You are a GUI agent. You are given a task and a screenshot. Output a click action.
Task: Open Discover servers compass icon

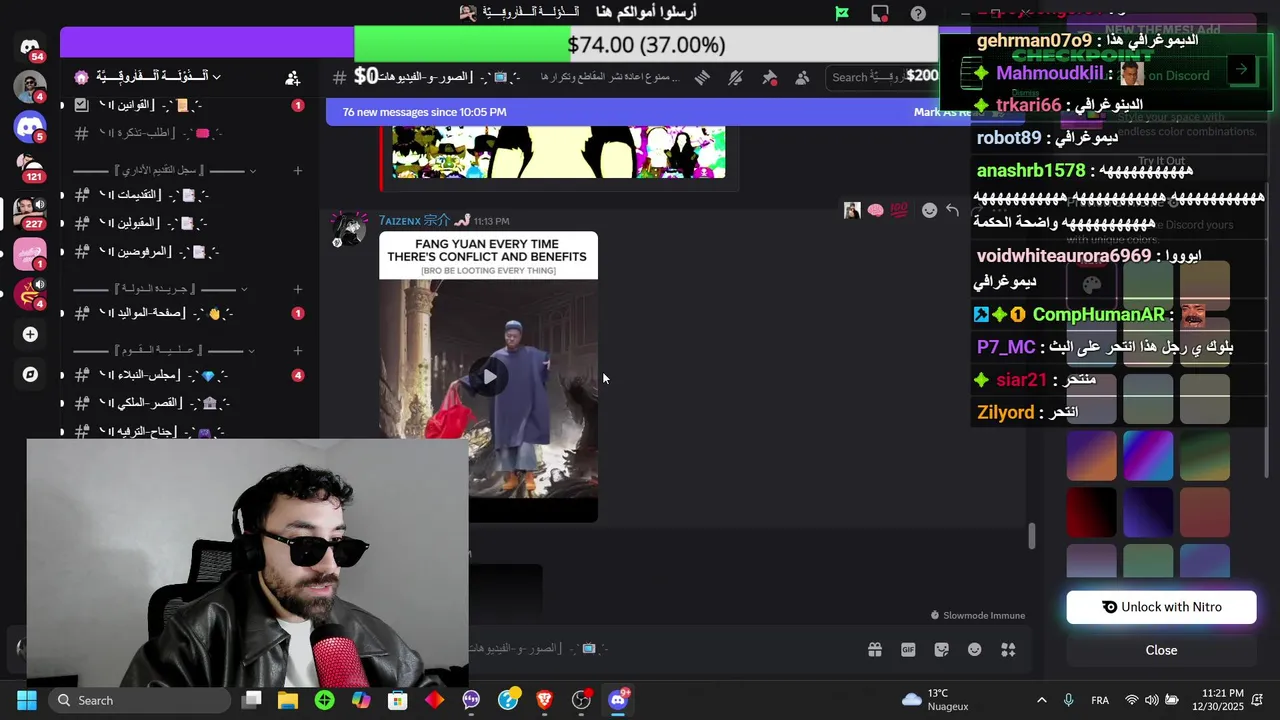pos(30,374)
